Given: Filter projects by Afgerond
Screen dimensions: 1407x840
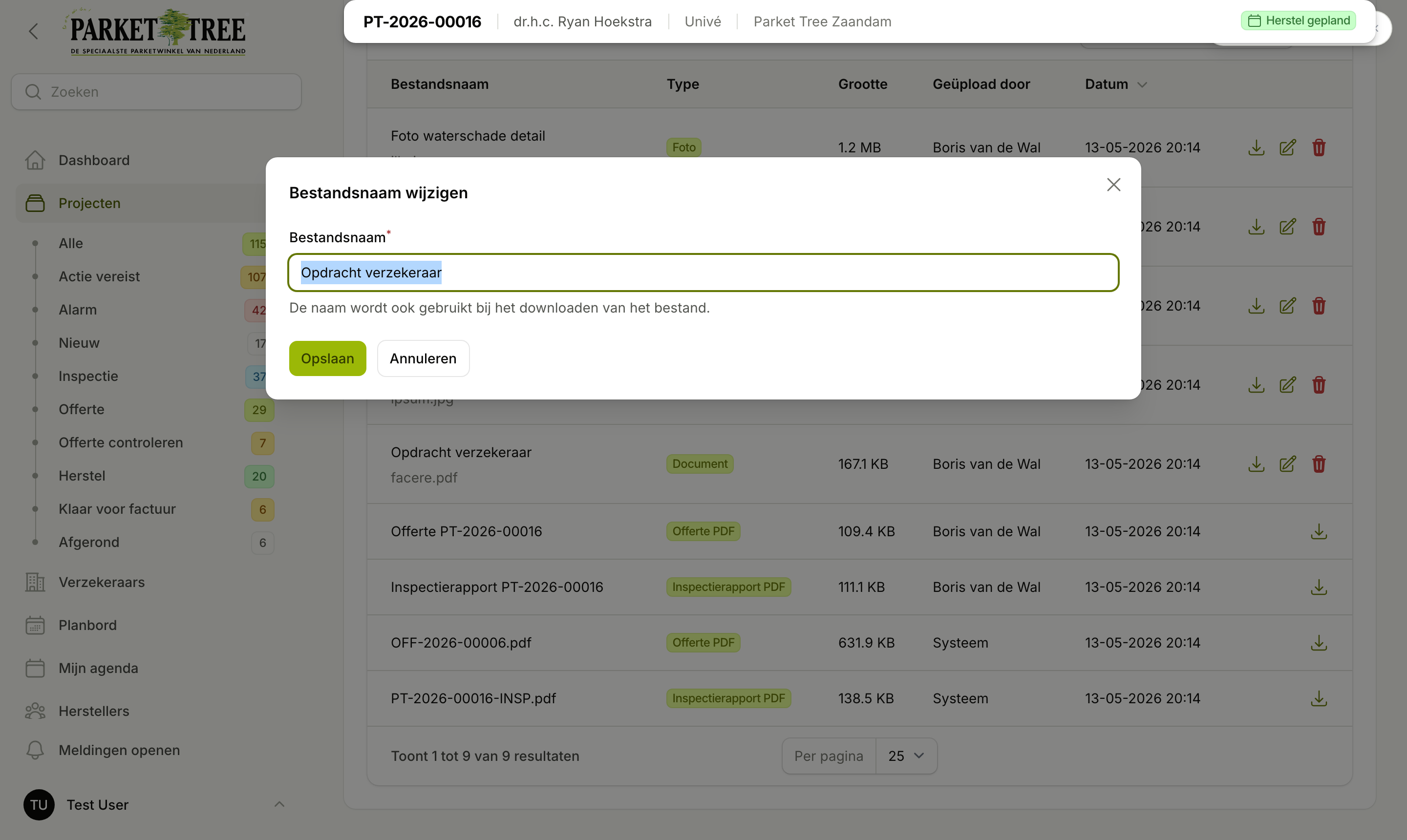Looking at the screenshot, I should [x=89, y=542].
